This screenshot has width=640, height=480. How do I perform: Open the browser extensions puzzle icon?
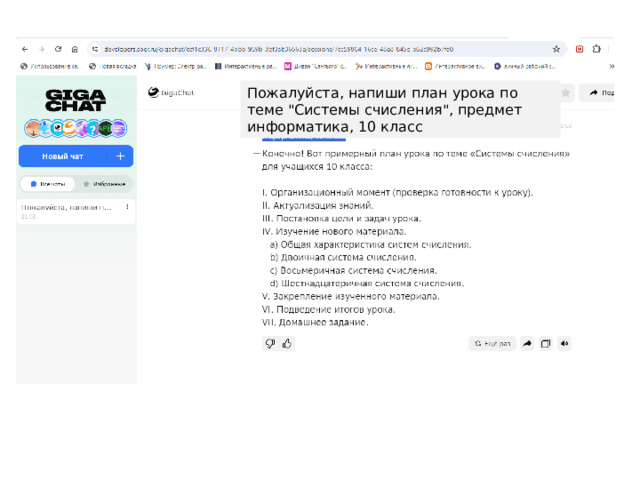point(596,49)
